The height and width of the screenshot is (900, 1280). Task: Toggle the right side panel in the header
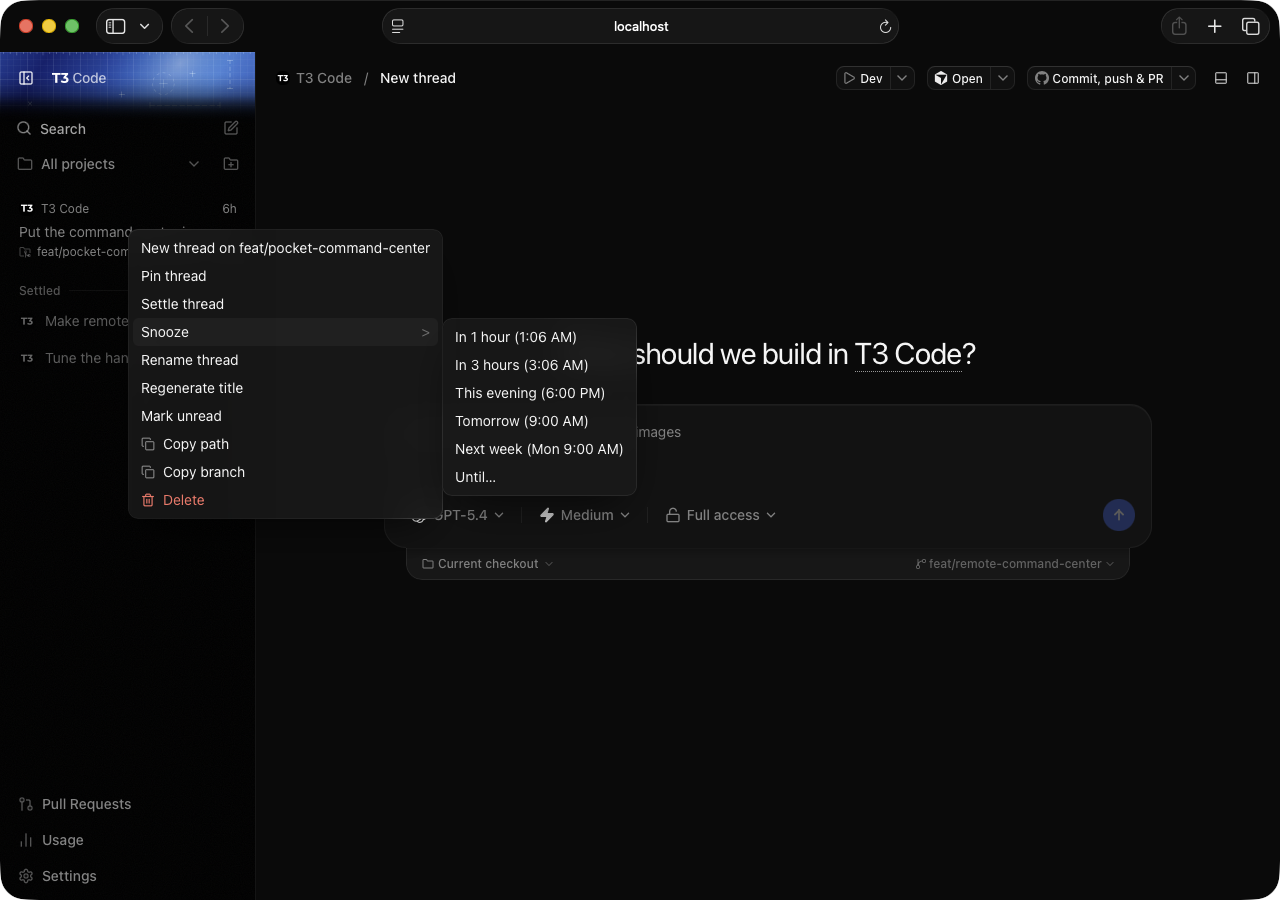(x=1253, y=78)
